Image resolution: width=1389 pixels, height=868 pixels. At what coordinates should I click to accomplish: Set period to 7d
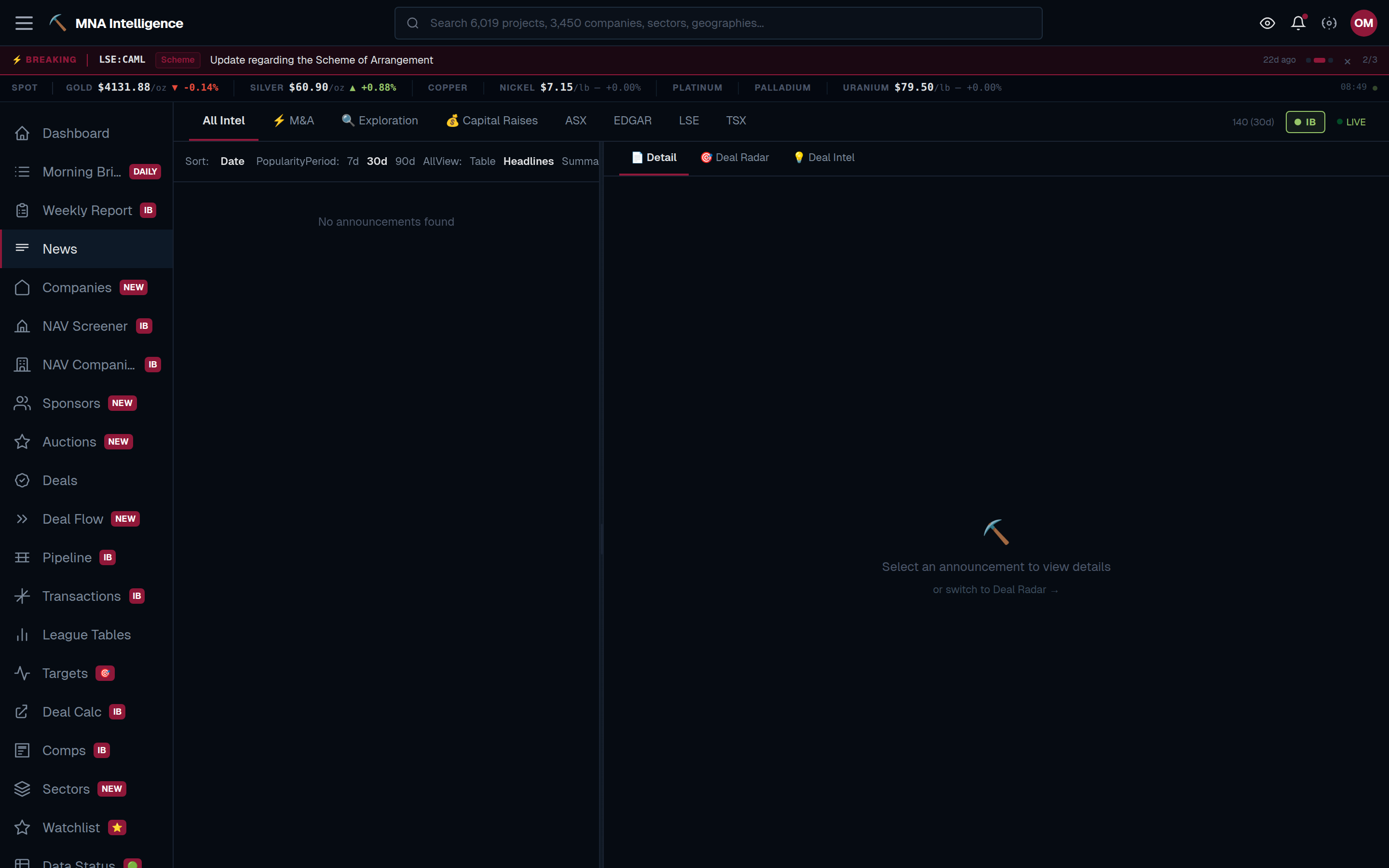[353, 162]
